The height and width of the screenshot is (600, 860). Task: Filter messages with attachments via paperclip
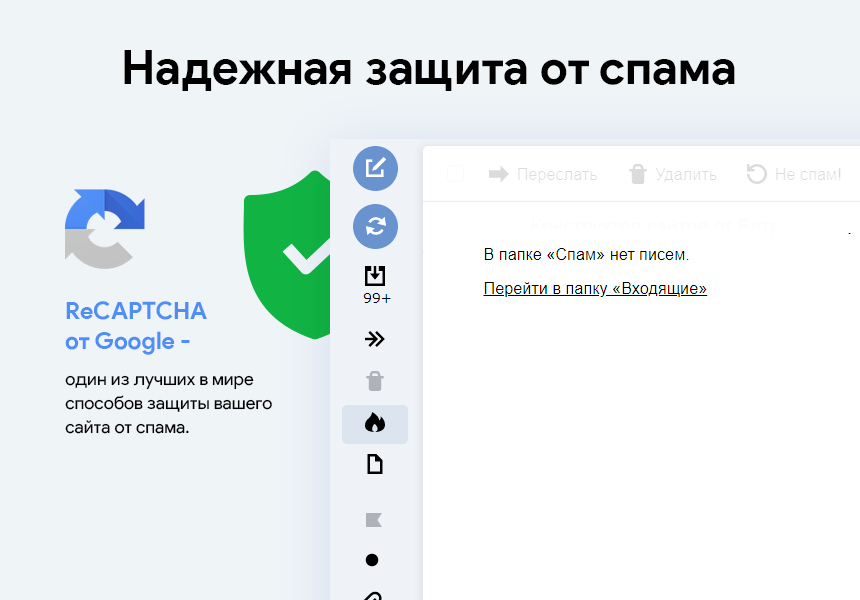[x=373, y=594]
